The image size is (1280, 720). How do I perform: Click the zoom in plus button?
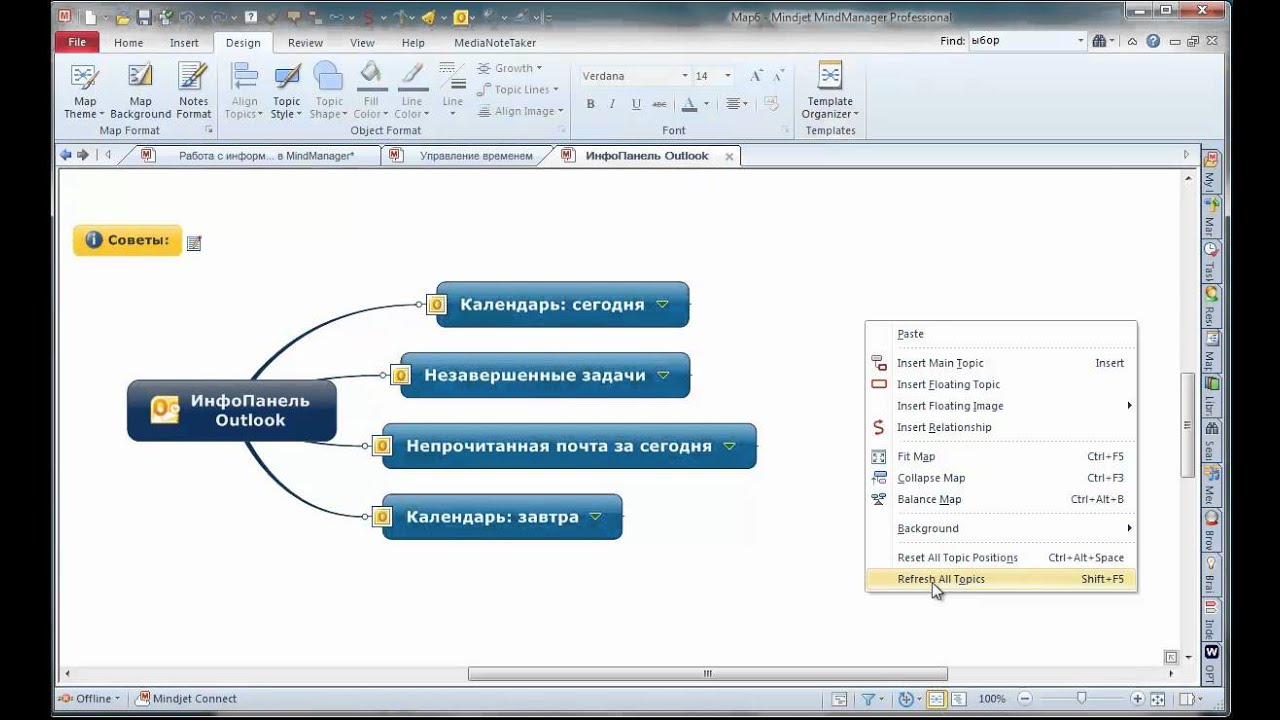[x=1138, y=699]
